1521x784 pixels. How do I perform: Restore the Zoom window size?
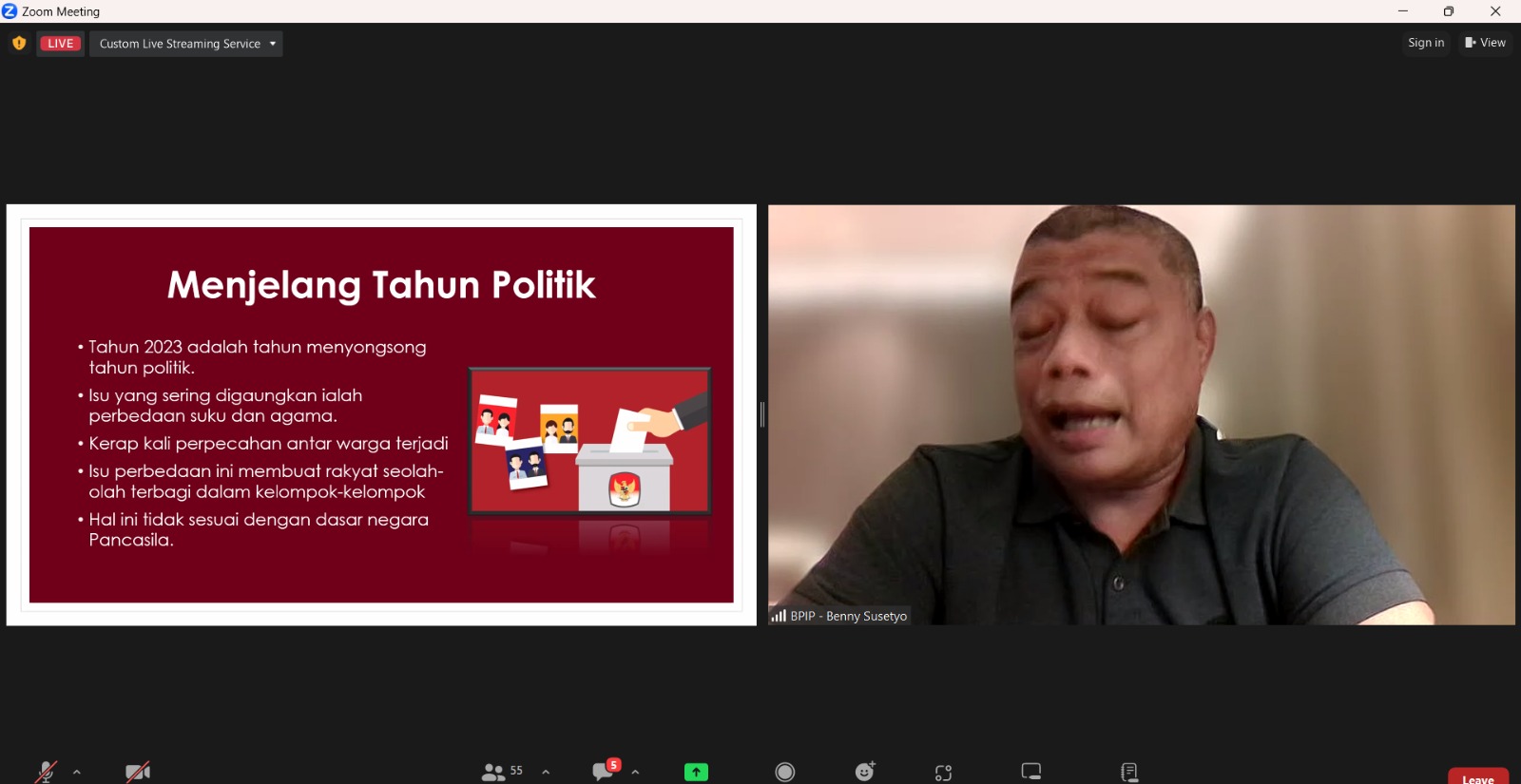coord(1449,11)
